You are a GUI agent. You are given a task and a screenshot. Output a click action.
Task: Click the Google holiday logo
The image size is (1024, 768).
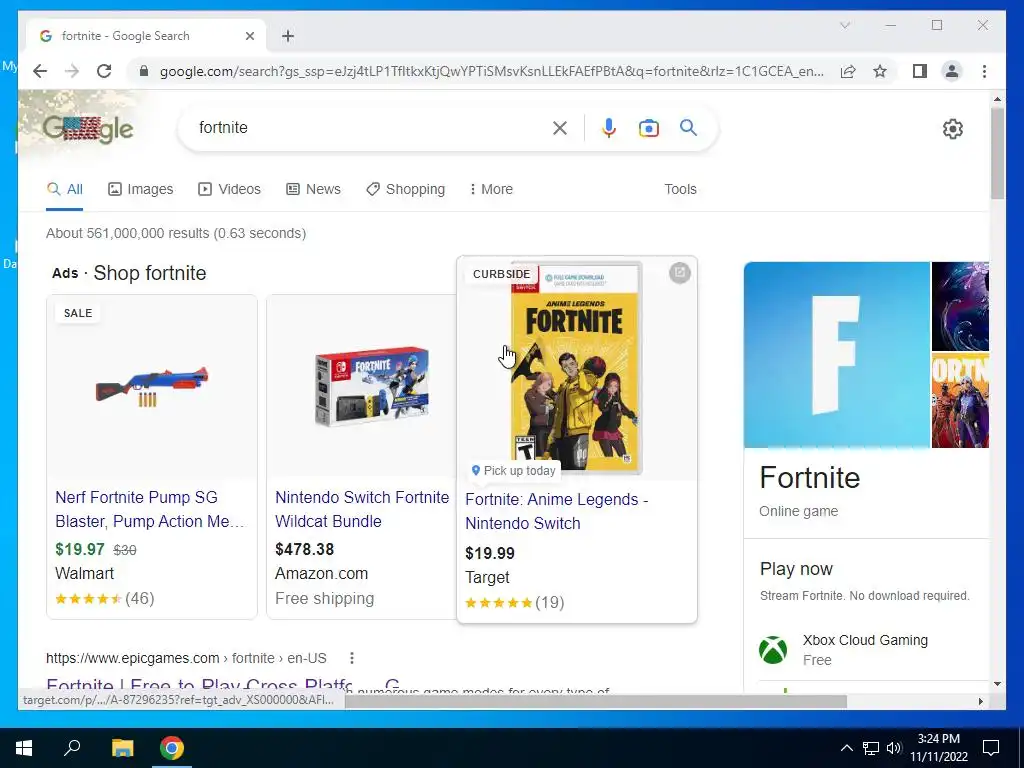click(88, 129)
